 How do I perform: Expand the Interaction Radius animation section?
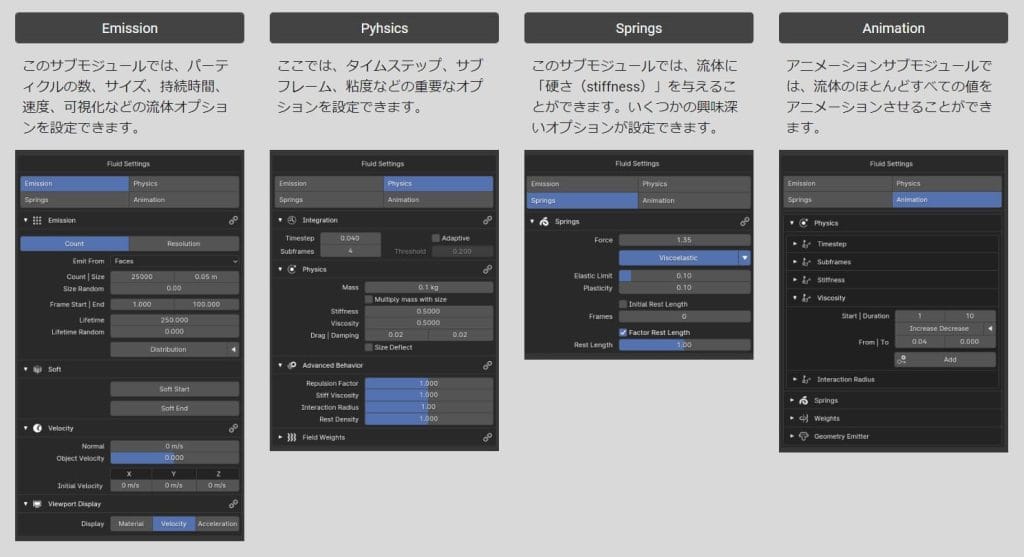(x=795, y=379)
